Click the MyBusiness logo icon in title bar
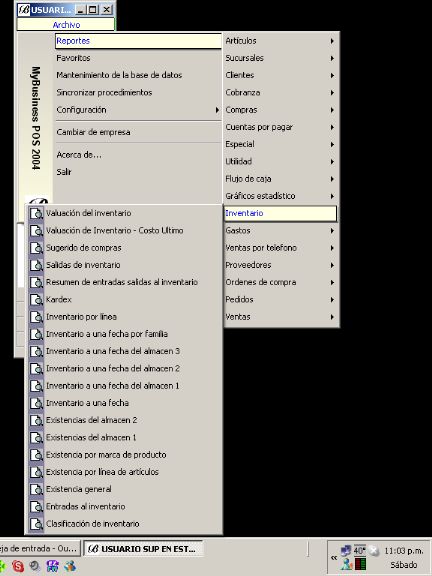 23,10
